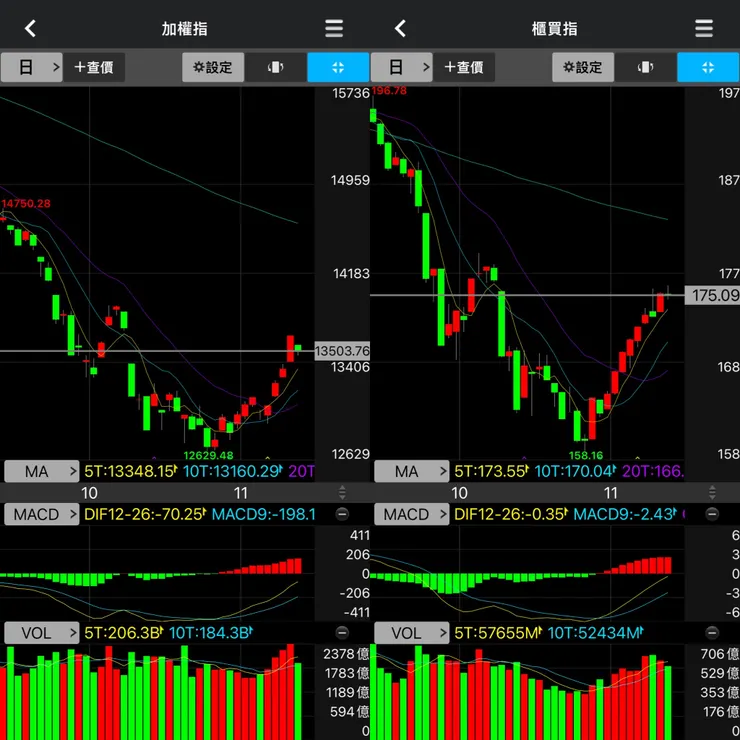This screenshot has height=740, width=740.
Task: Tap +查價 on 櫃買指 panel
Action: click(x=464, y=67)
